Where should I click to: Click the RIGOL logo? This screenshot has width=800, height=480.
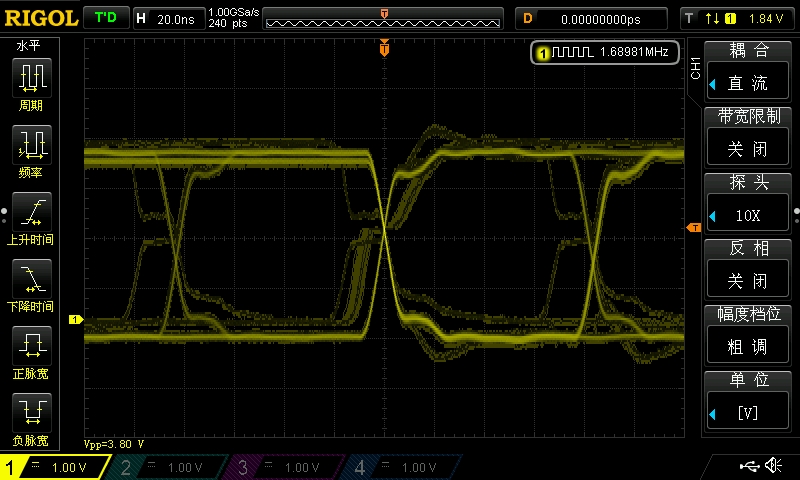click(41, 18)
